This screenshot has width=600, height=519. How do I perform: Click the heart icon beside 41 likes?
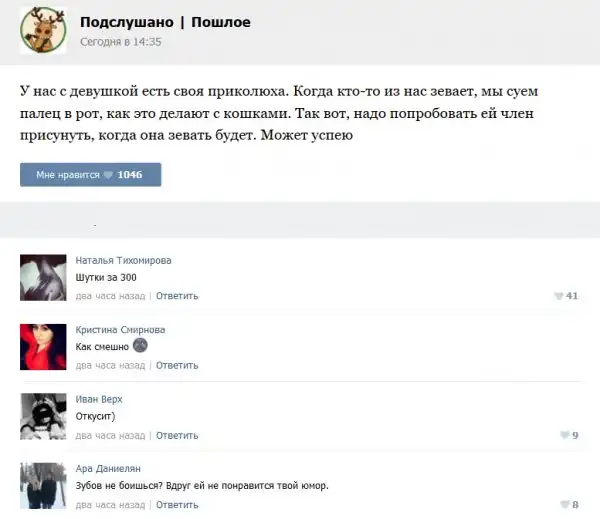click(559, 296)
